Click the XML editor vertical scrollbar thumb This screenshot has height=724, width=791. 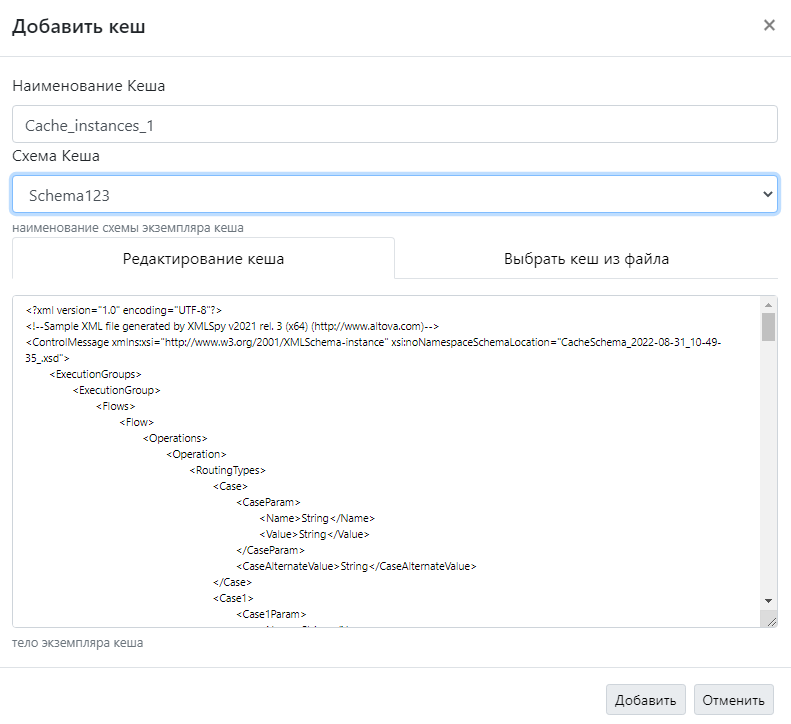click(x=768, y=327)
